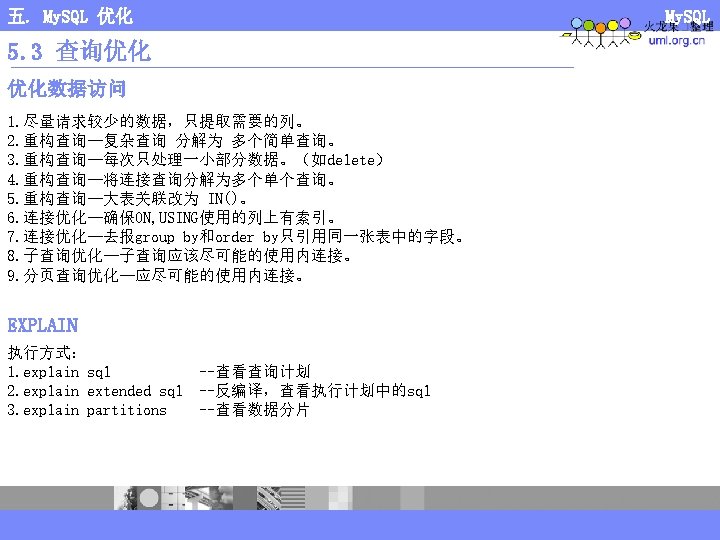Select subheading '优化数据访问'
This screenshot has width=720, height=540.
(67, 89)
